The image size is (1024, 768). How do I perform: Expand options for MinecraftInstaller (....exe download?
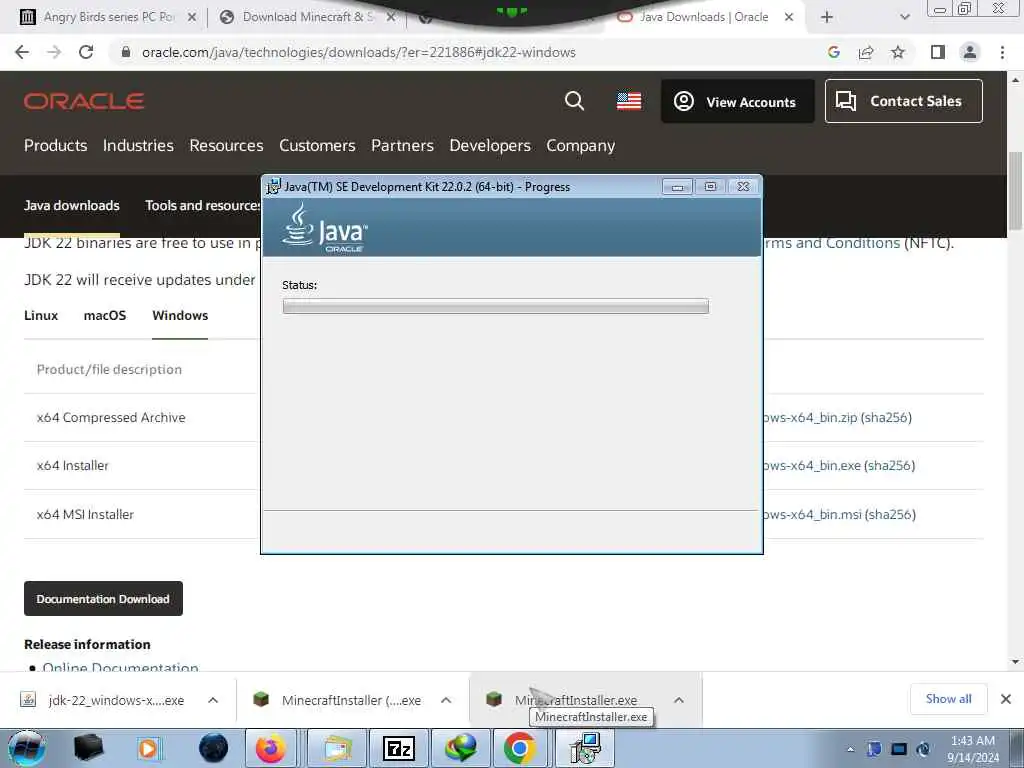[446, 700]
